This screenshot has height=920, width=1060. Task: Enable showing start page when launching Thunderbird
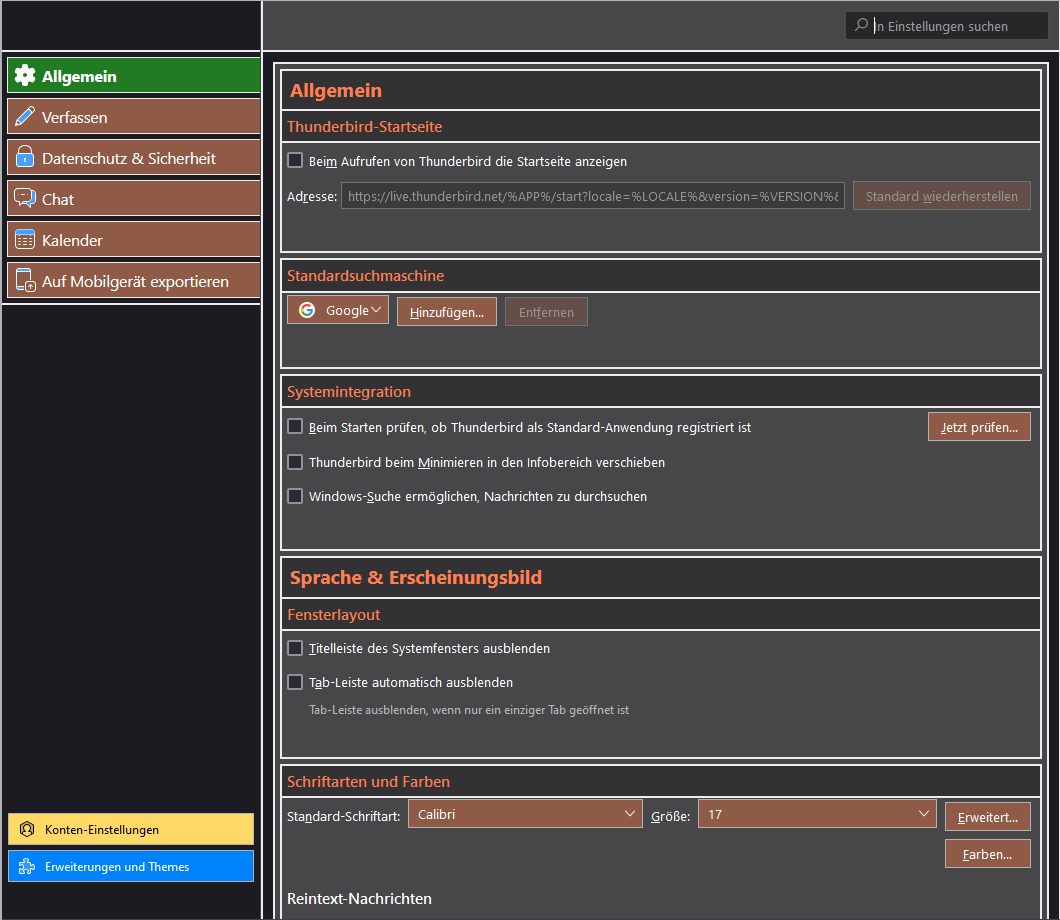pyautogui.click(x=295, y=160)
